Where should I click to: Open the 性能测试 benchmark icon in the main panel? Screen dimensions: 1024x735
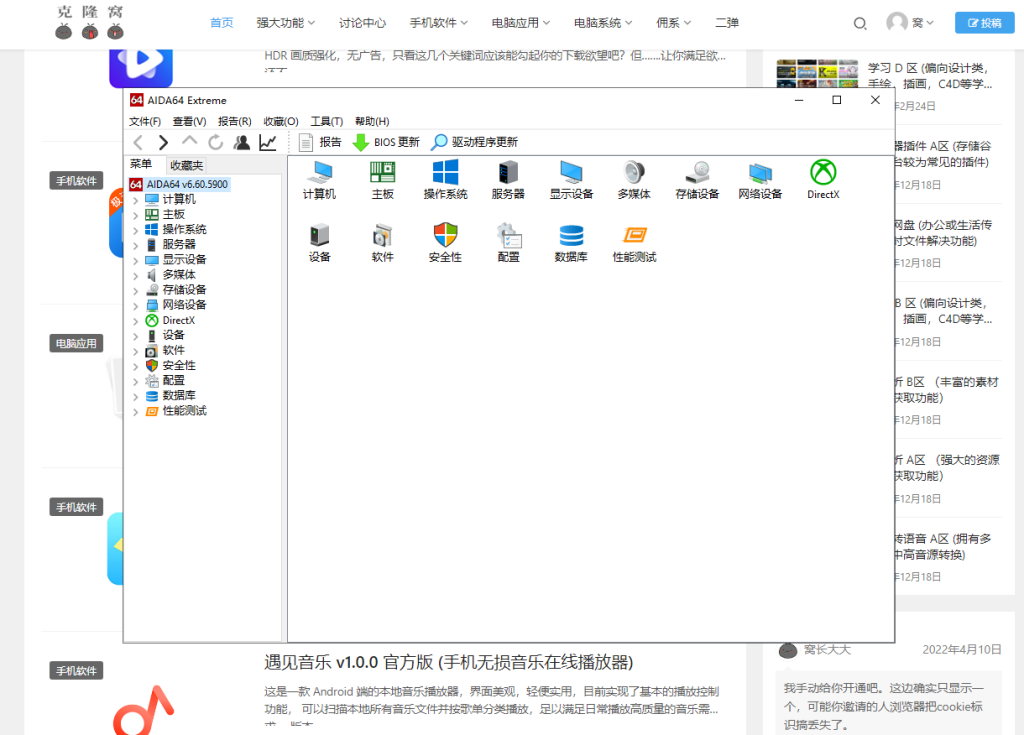pos(634,243)
